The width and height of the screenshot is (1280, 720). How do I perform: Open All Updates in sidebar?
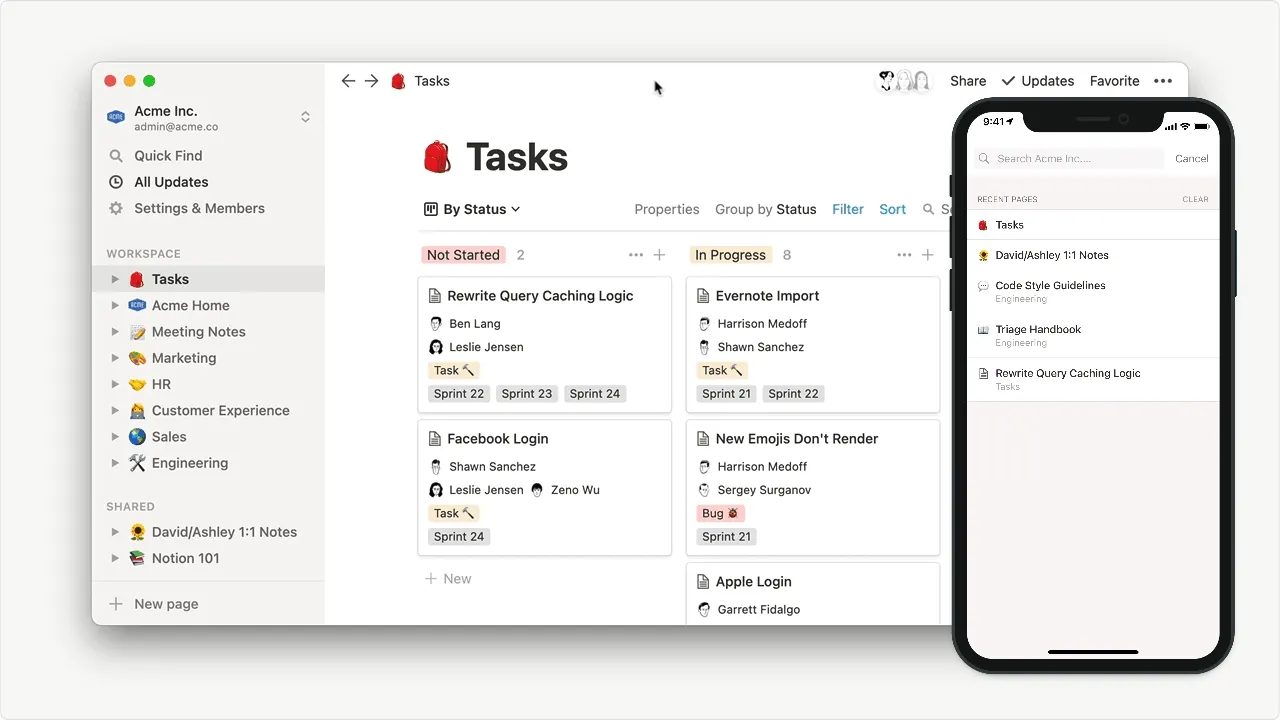coord(171,182)
